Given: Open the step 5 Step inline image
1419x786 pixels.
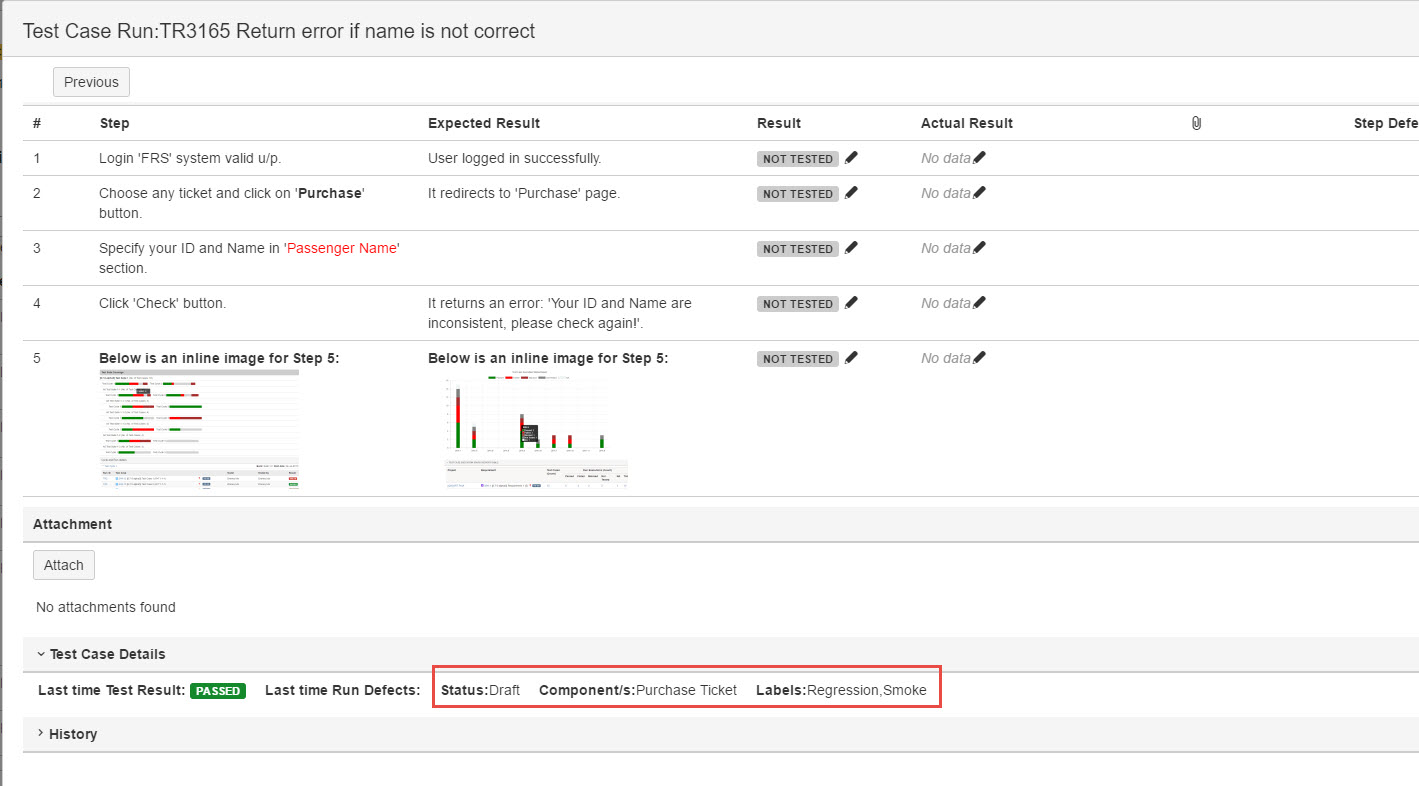Looking at the screenshot, I should (199, 429).
